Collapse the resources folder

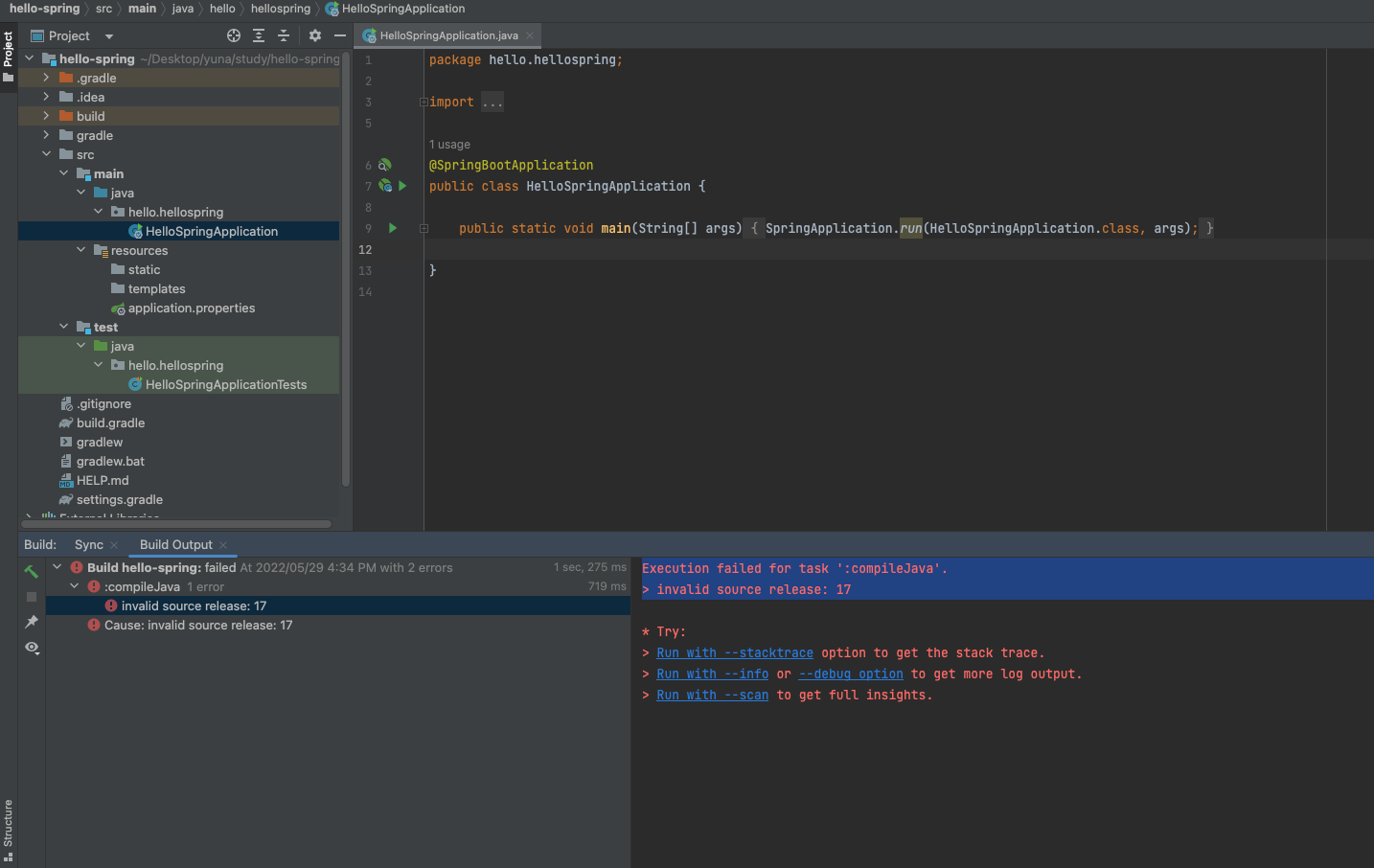[80, 250]
